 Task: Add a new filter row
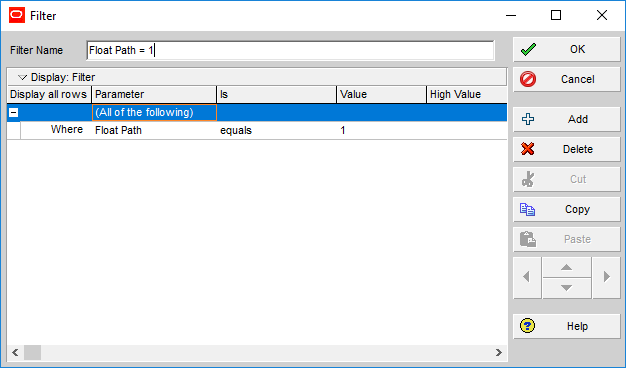(x=567, y=119)
